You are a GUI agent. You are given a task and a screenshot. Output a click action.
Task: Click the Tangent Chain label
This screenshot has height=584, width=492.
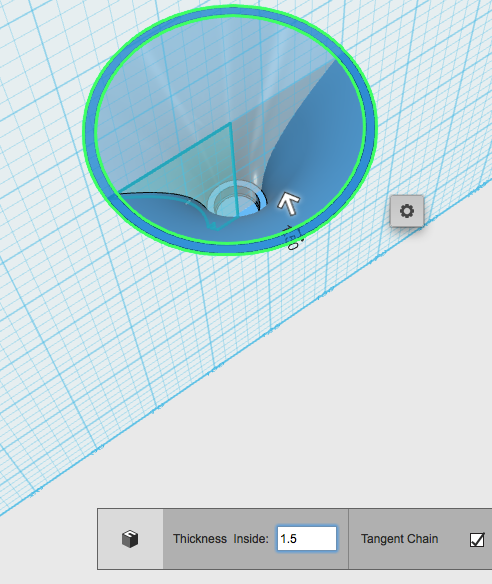(399, 539)
